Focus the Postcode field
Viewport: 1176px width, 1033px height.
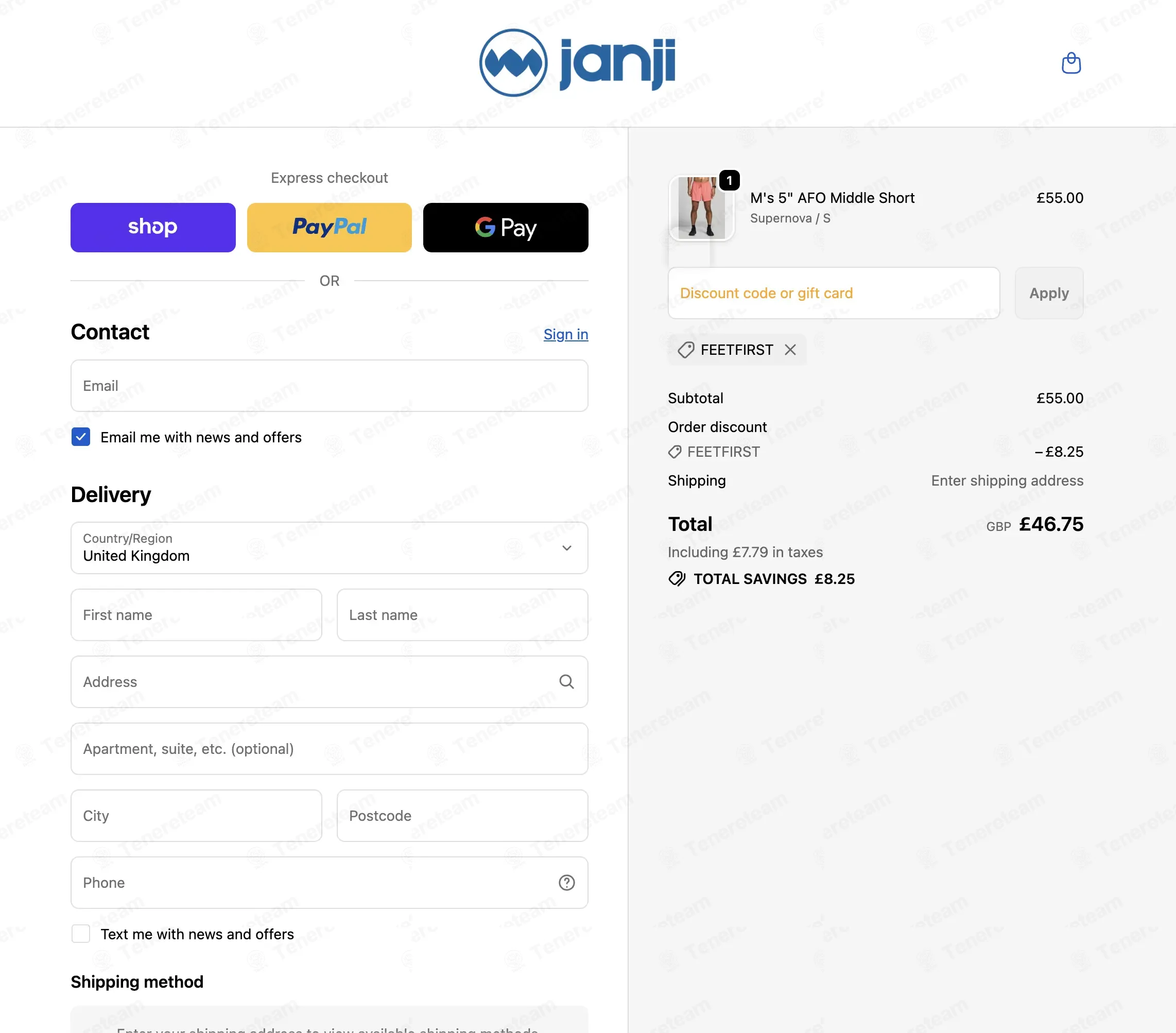pyautogui.click(x=462, y=816)
